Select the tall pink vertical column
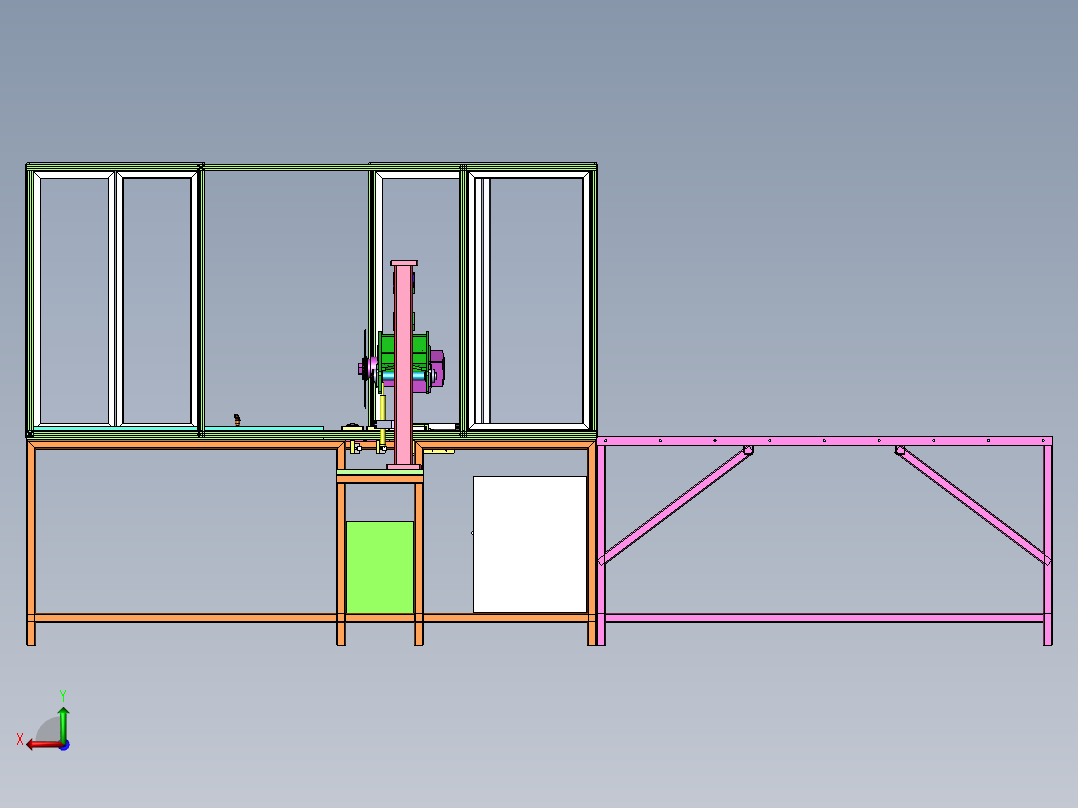Viewport: 1078px width, 808px height. click(404, 365)
